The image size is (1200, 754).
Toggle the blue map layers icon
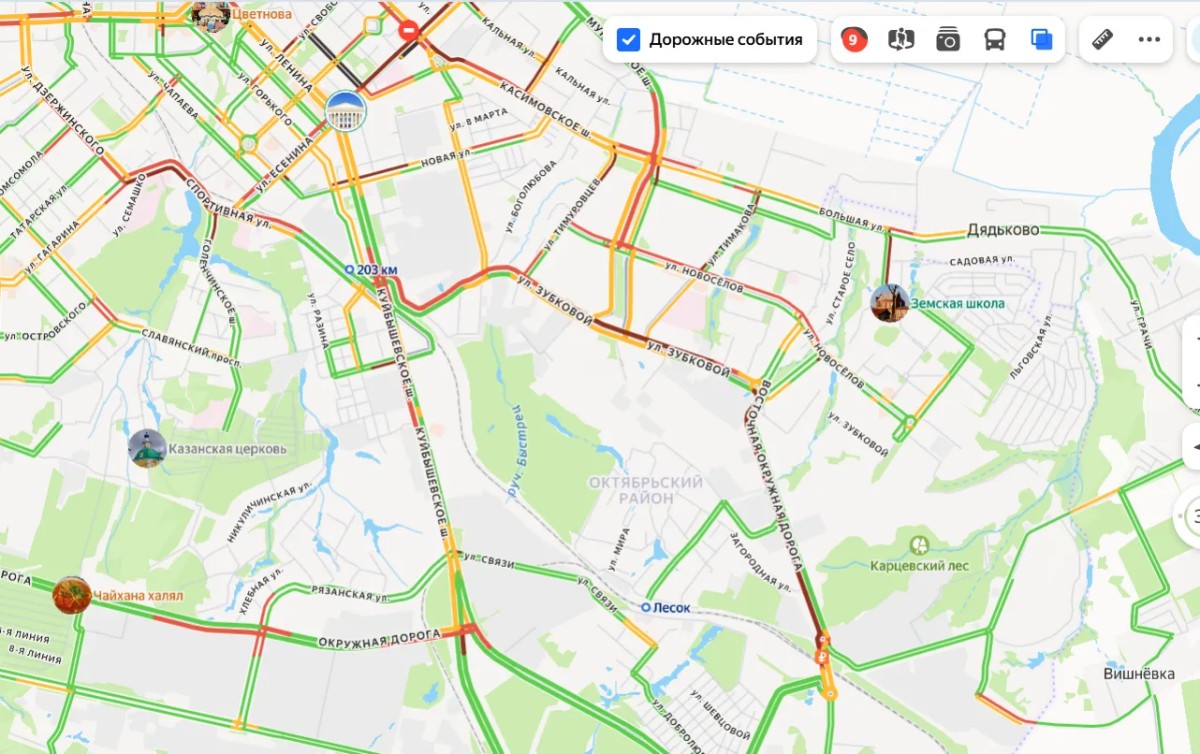click(x=1042, y=40)
